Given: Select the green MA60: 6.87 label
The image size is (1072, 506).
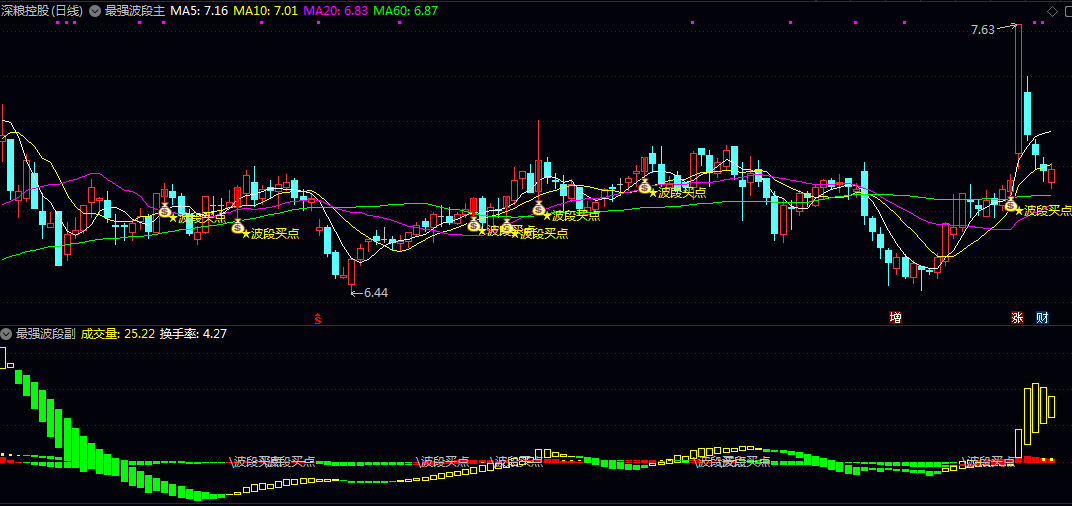Looking at the screenshot, I should 405,11.
